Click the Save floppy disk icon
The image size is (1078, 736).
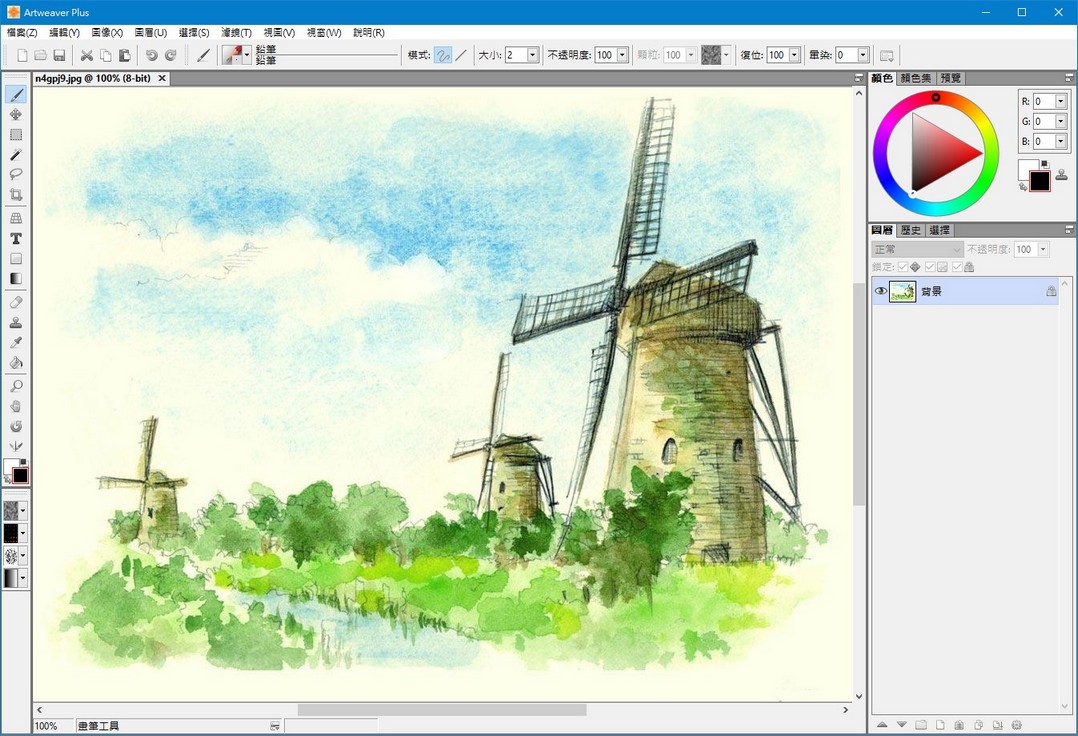point(59,55)
